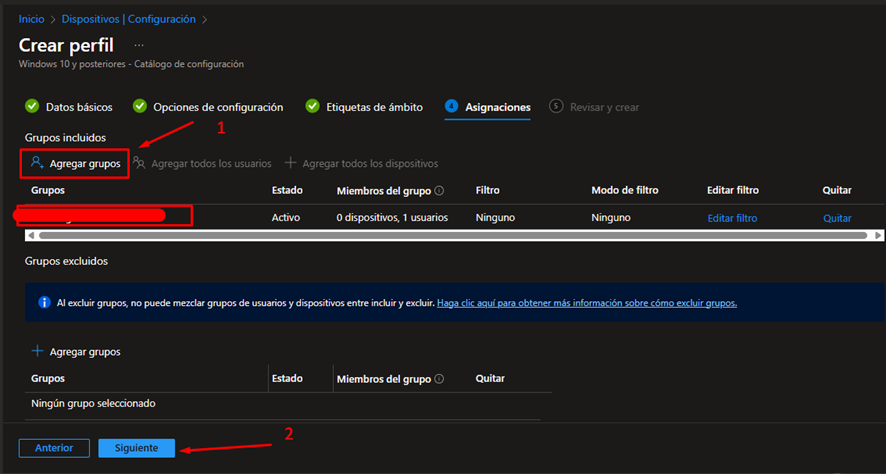Image resolution: width=886 pixels, height=474 pixels.
Task: Click the Agregar todos los usuarios icon
Action: pyautogui.click(x=140, y=163)
